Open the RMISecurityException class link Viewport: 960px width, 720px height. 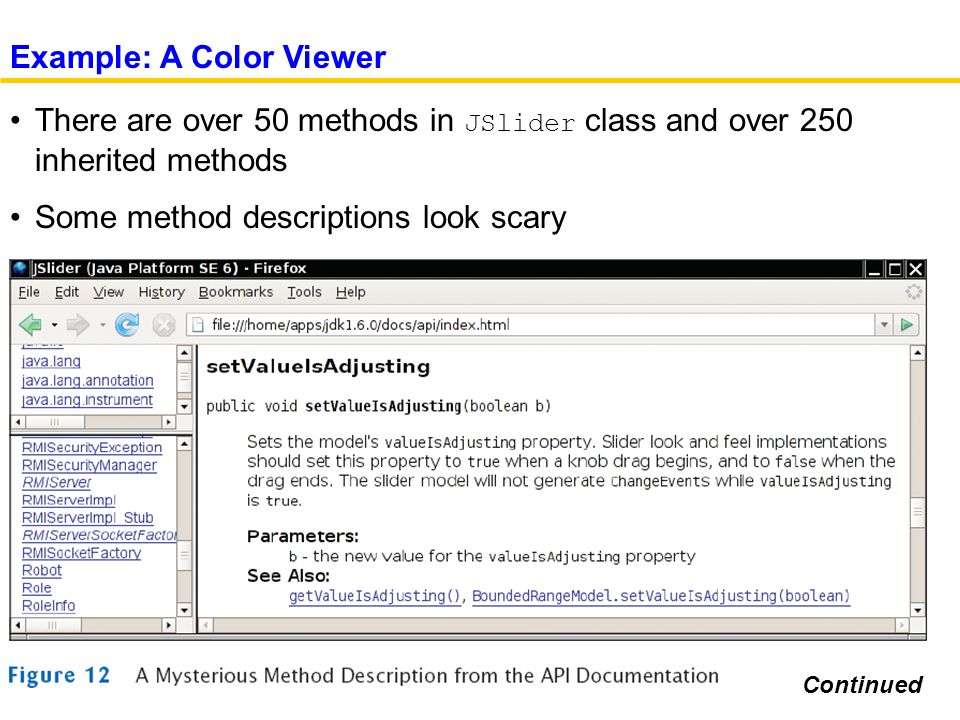(x=92, y=448)
